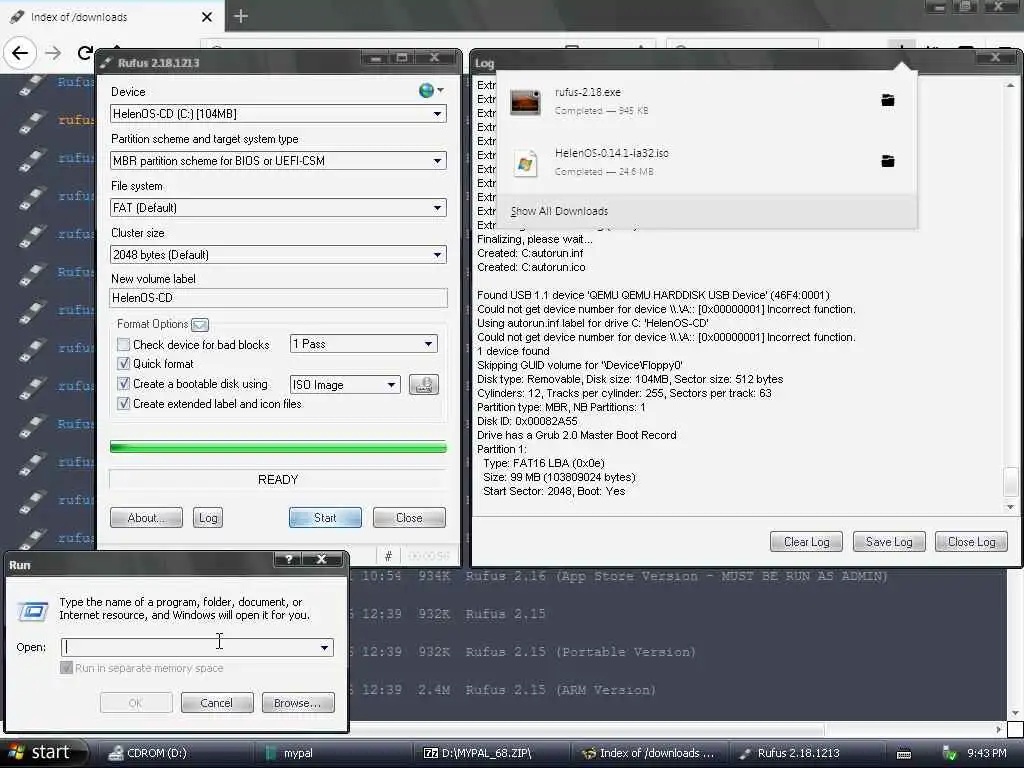Click the Log window scrollbar thumb
Screen dimensions: 1024x768
(1010, 482)
